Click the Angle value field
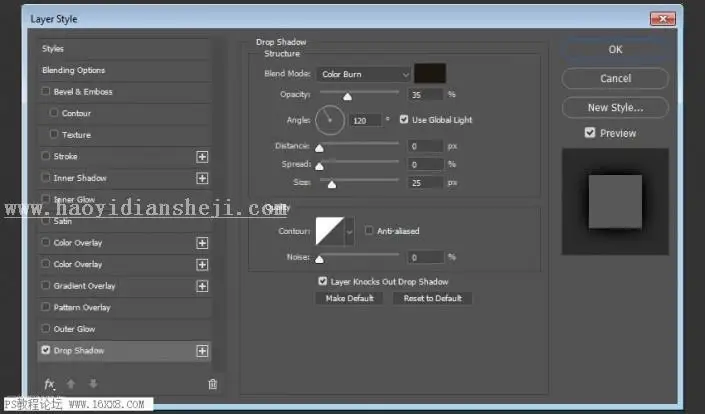The width and height of the screenshot is (705, 414). coord(366,120)
